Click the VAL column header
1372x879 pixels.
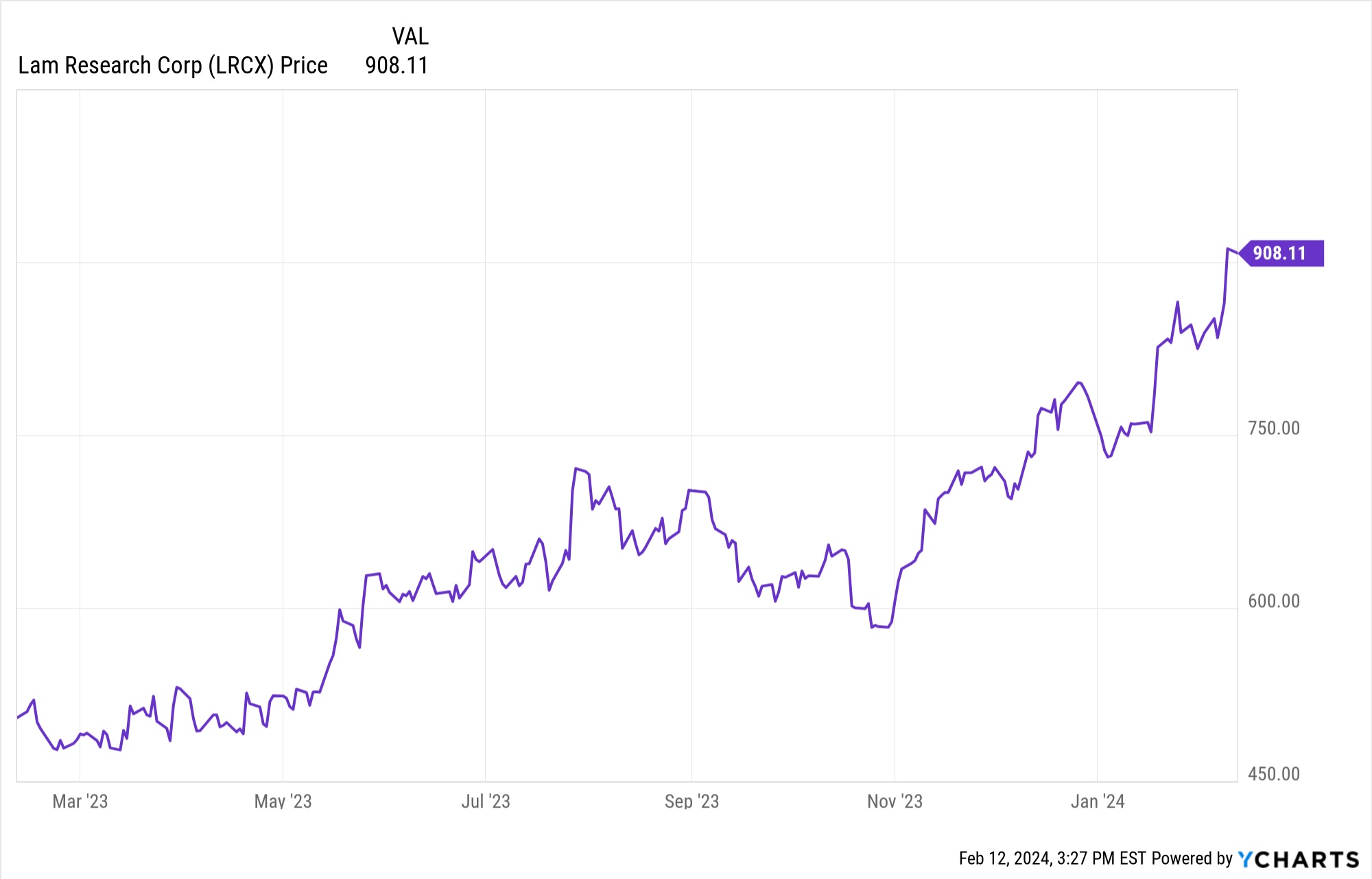click(x=410, y=36)
